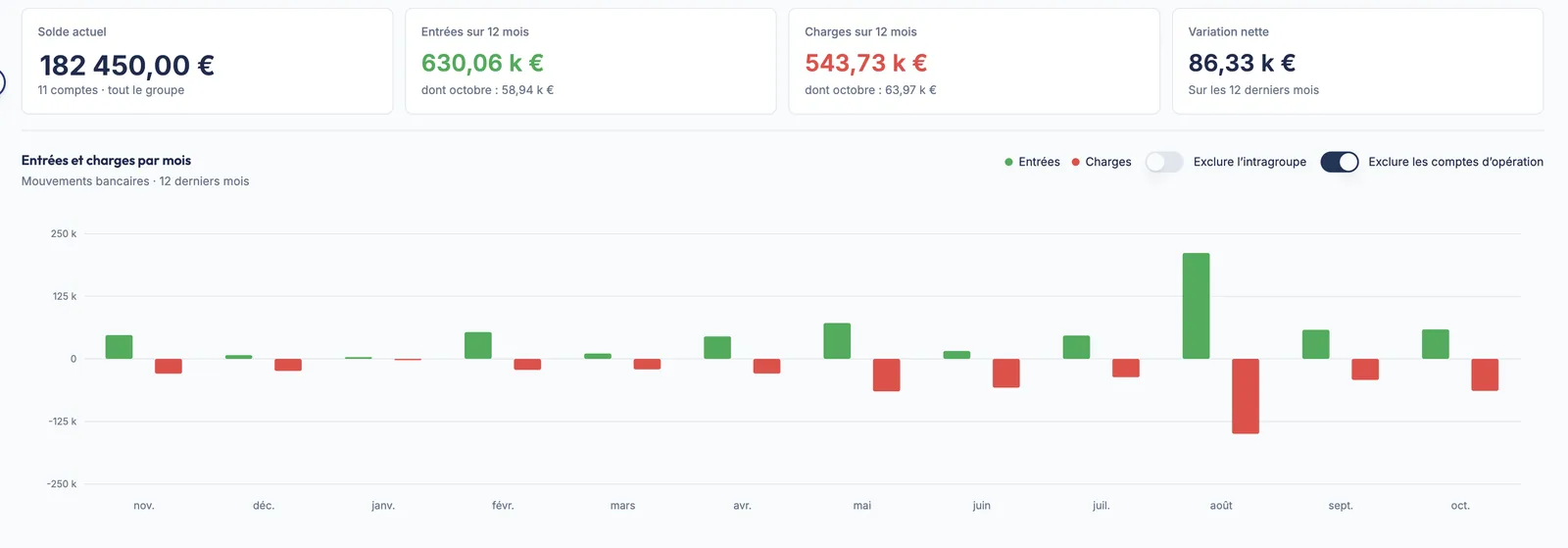
Task: Click the red sept. Charges bar
Action: pos(1365,369)
